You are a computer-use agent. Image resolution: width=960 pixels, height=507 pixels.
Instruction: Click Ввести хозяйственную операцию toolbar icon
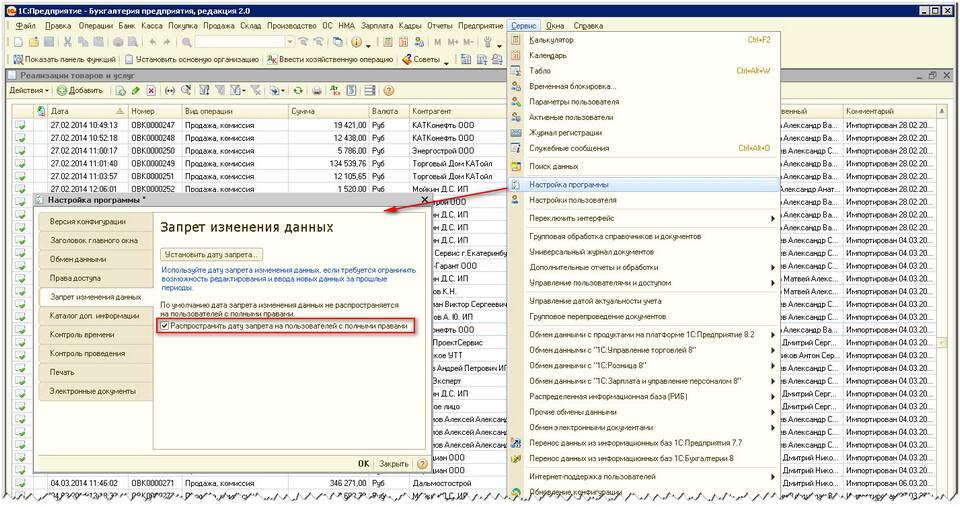271,60
